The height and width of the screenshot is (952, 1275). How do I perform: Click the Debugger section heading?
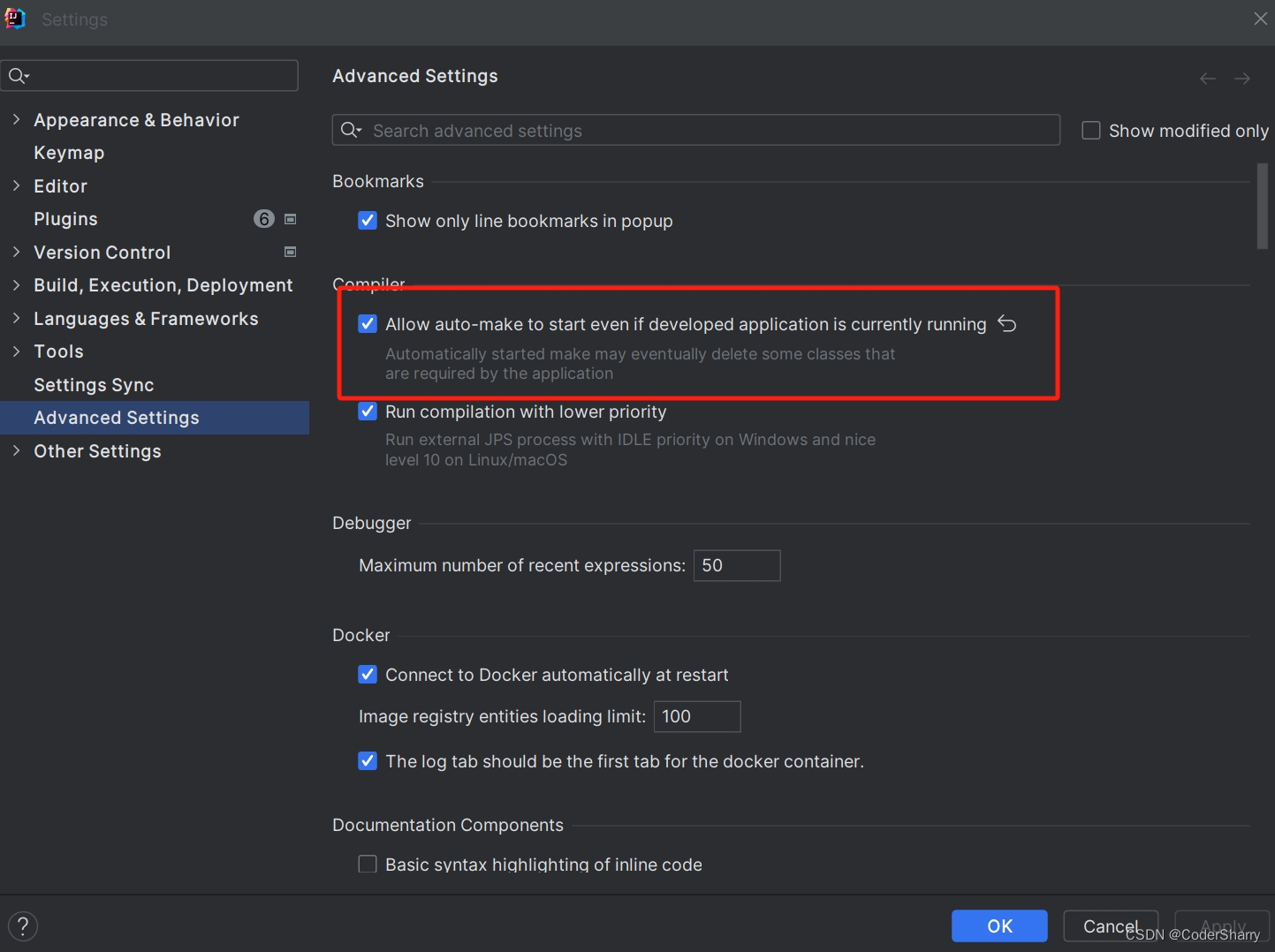pos(371,523)
